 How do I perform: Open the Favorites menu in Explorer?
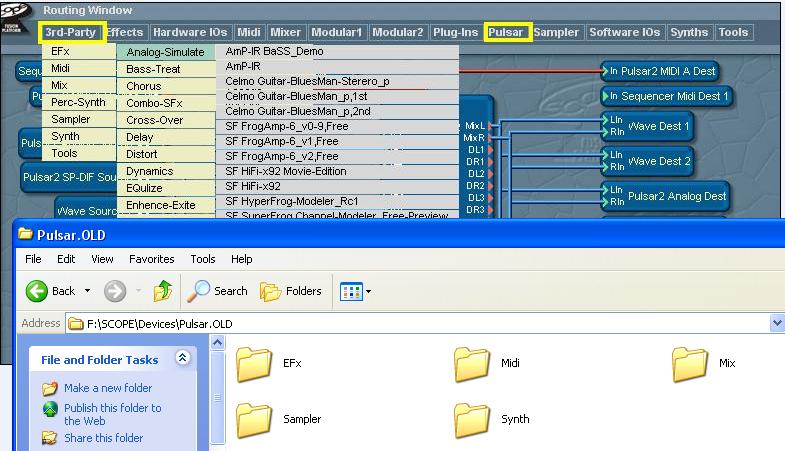(152, 259)
